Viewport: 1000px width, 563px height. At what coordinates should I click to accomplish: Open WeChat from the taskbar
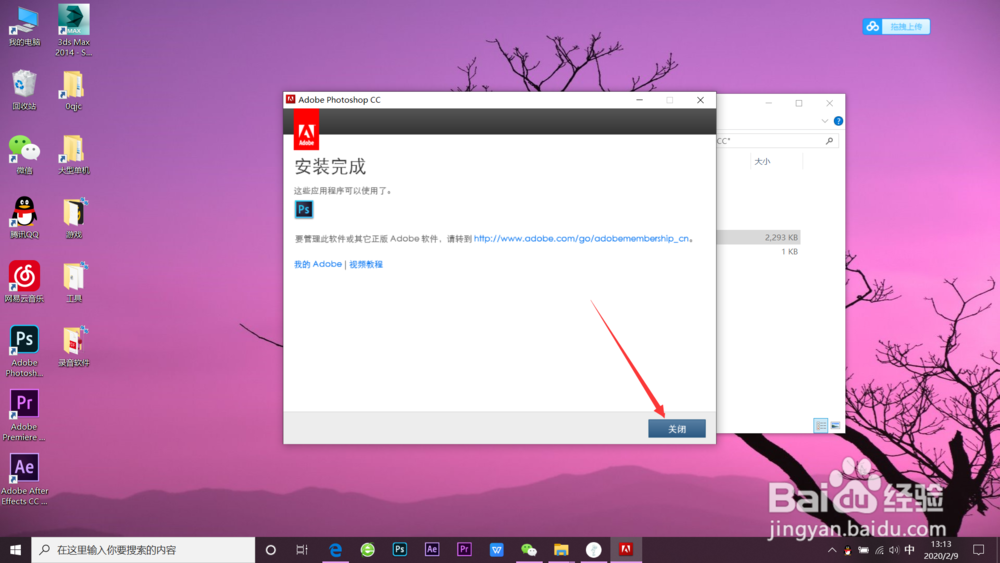click(x=529, y=550)
